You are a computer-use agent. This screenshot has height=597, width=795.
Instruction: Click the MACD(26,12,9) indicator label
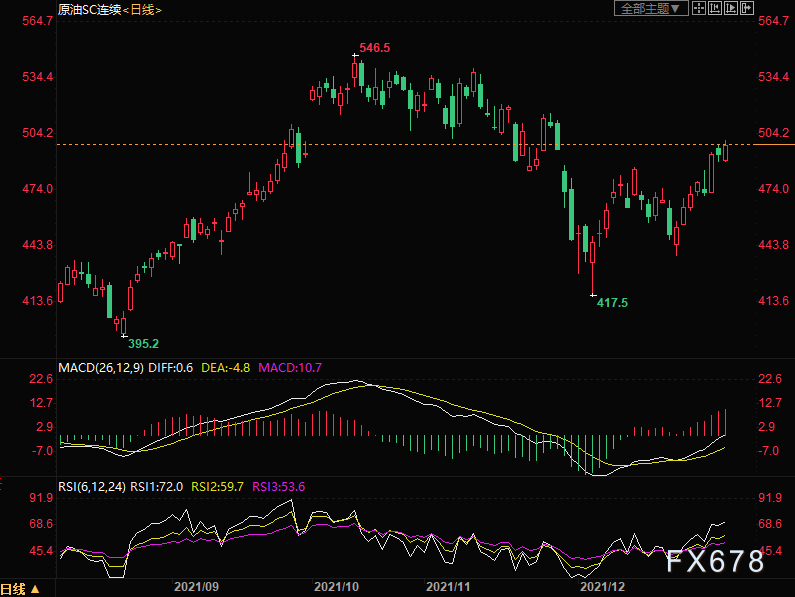101,368
